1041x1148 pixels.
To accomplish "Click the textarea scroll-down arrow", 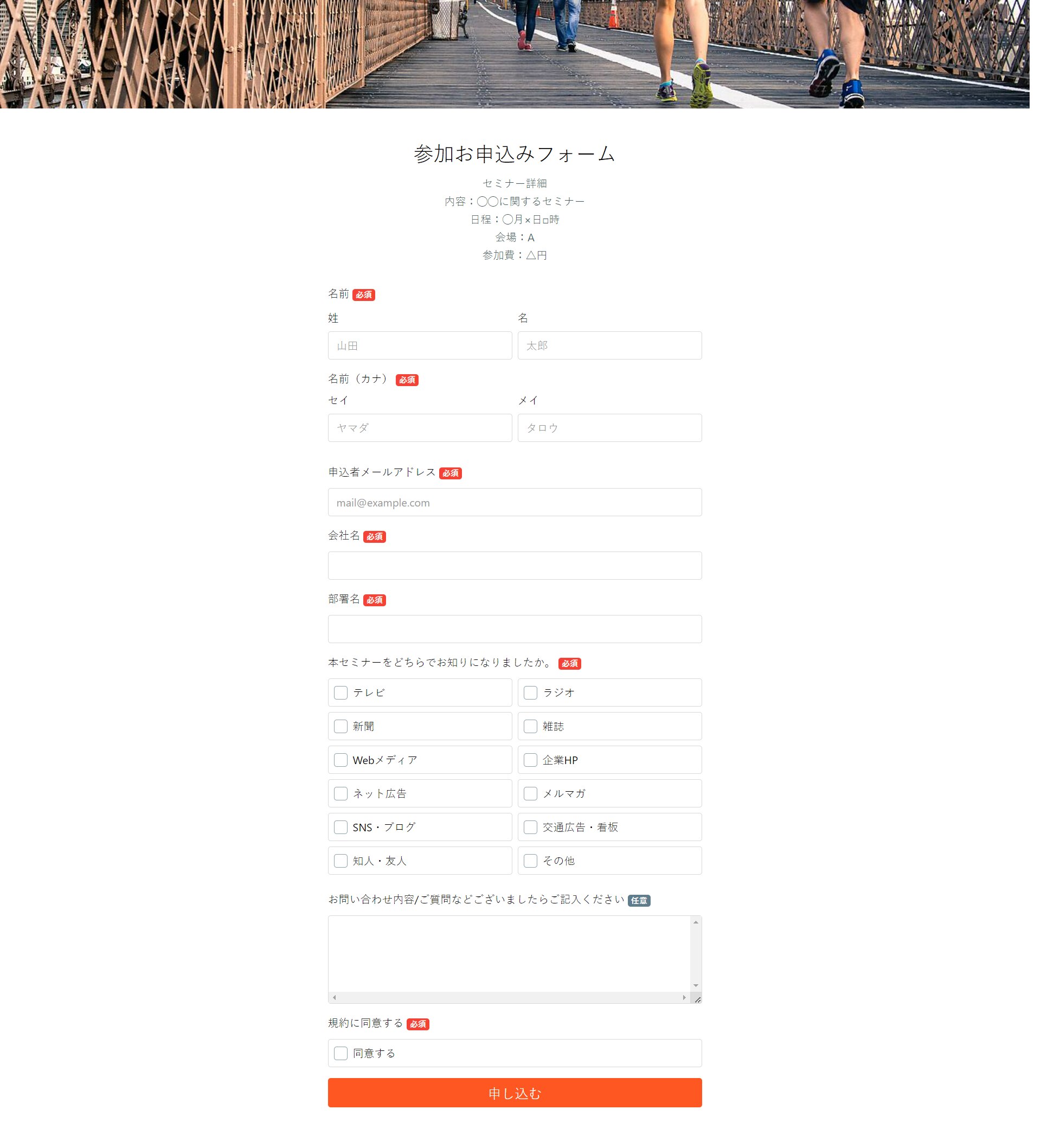I will 695,986.
